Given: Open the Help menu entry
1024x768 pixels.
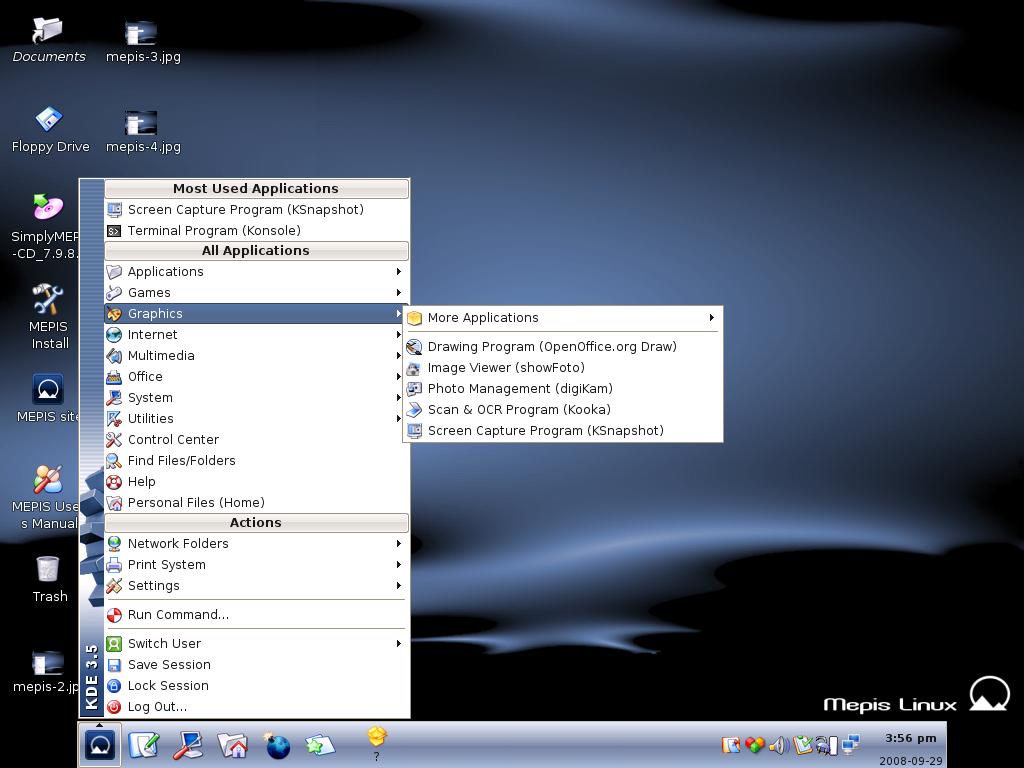Looking at the screenshot, I should tap(257, 481).
